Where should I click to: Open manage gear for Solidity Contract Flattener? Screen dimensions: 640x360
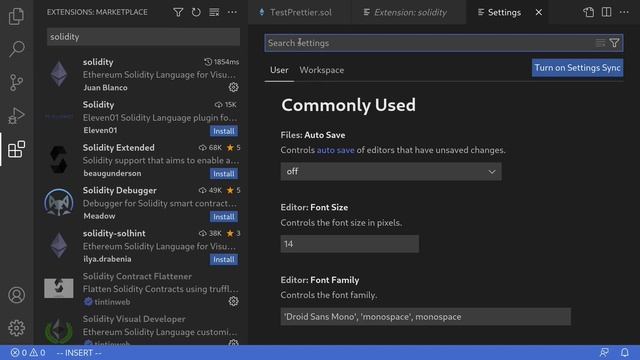tap(233, 301)
